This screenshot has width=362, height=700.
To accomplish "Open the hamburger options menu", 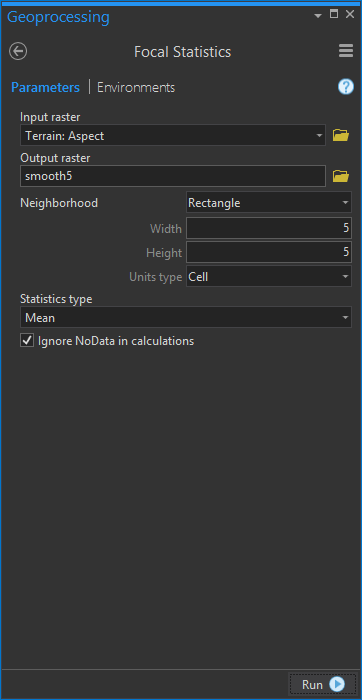I will click(346, 51).
